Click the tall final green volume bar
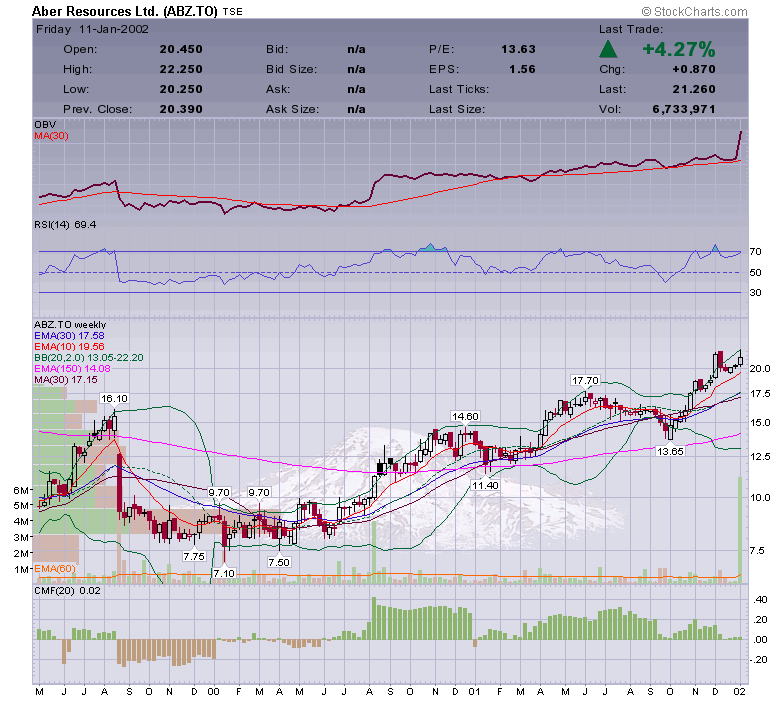This screenshot has width=780, height=702. click(x=740, y=530)
